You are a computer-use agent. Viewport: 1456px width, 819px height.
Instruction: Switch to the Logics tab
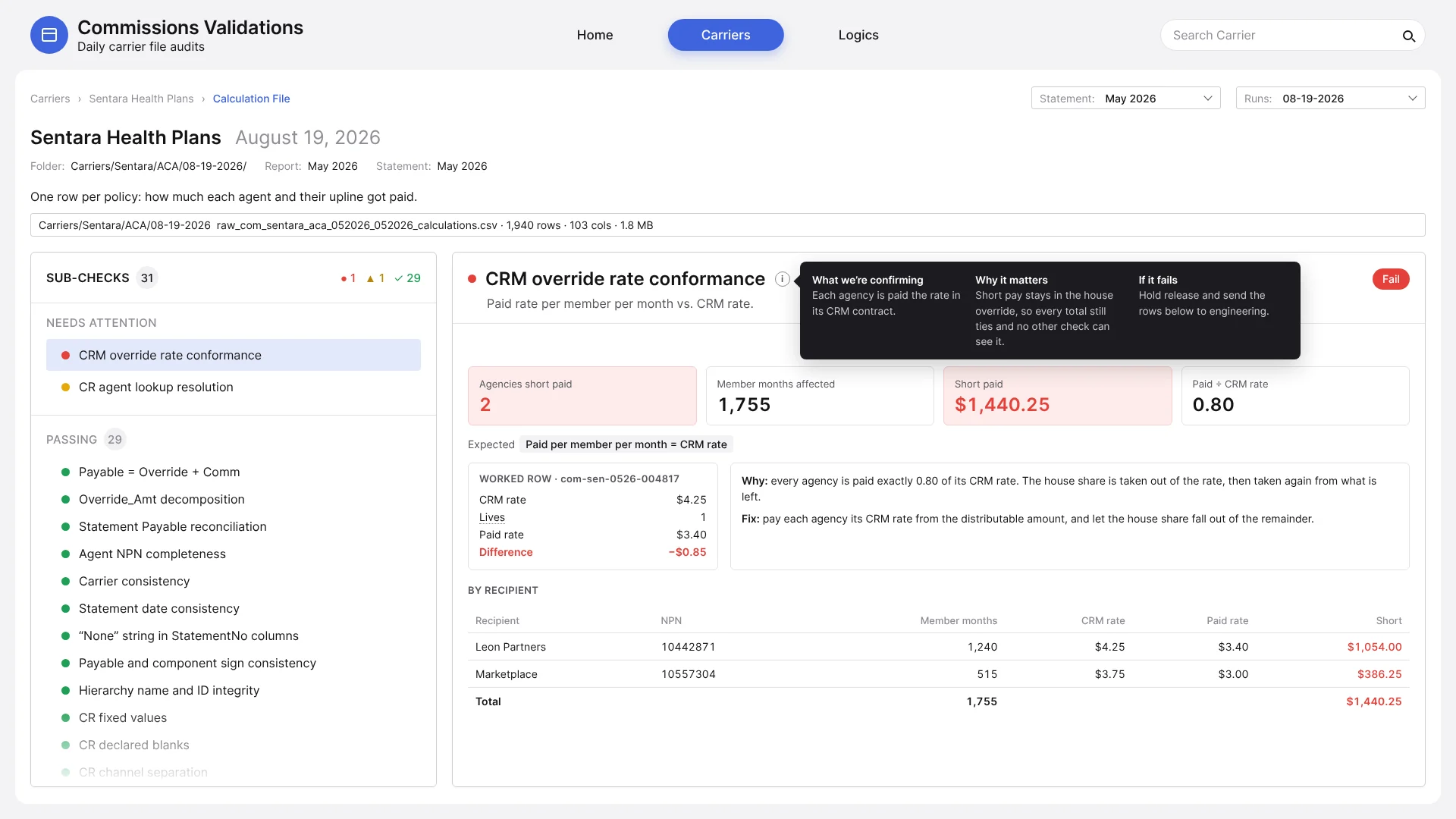pos(858,35)
